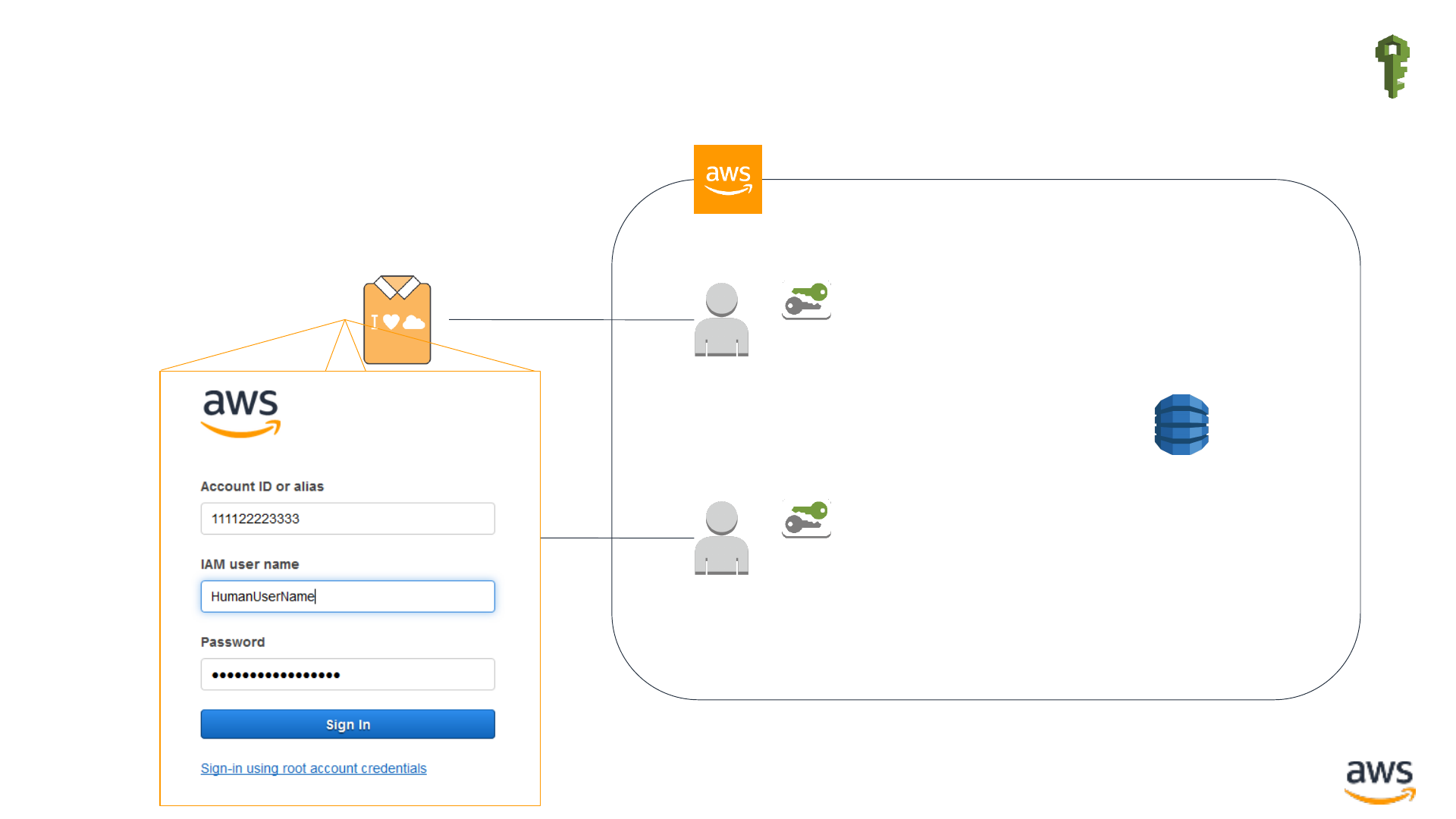Select access keys icon beside lower user
The height and width of the screenshot is (819, 1456).
coord(806,519)
